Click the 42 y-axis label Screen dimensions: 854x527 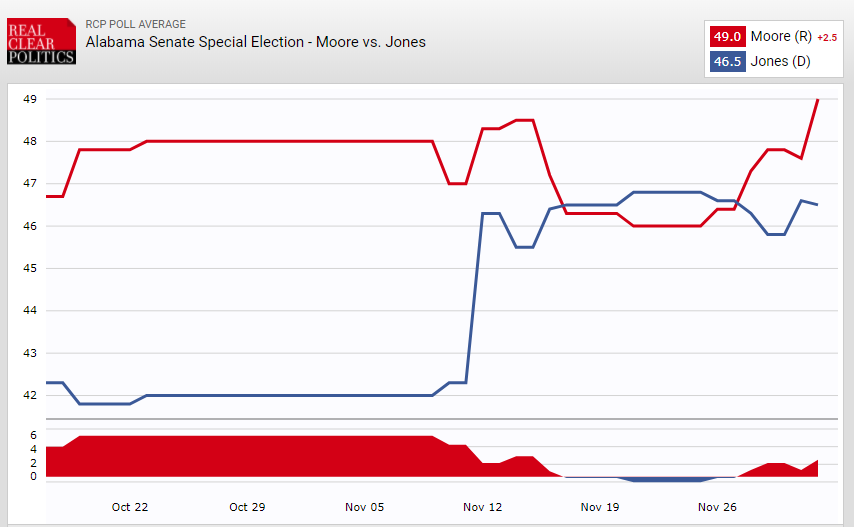coord(30,396)
